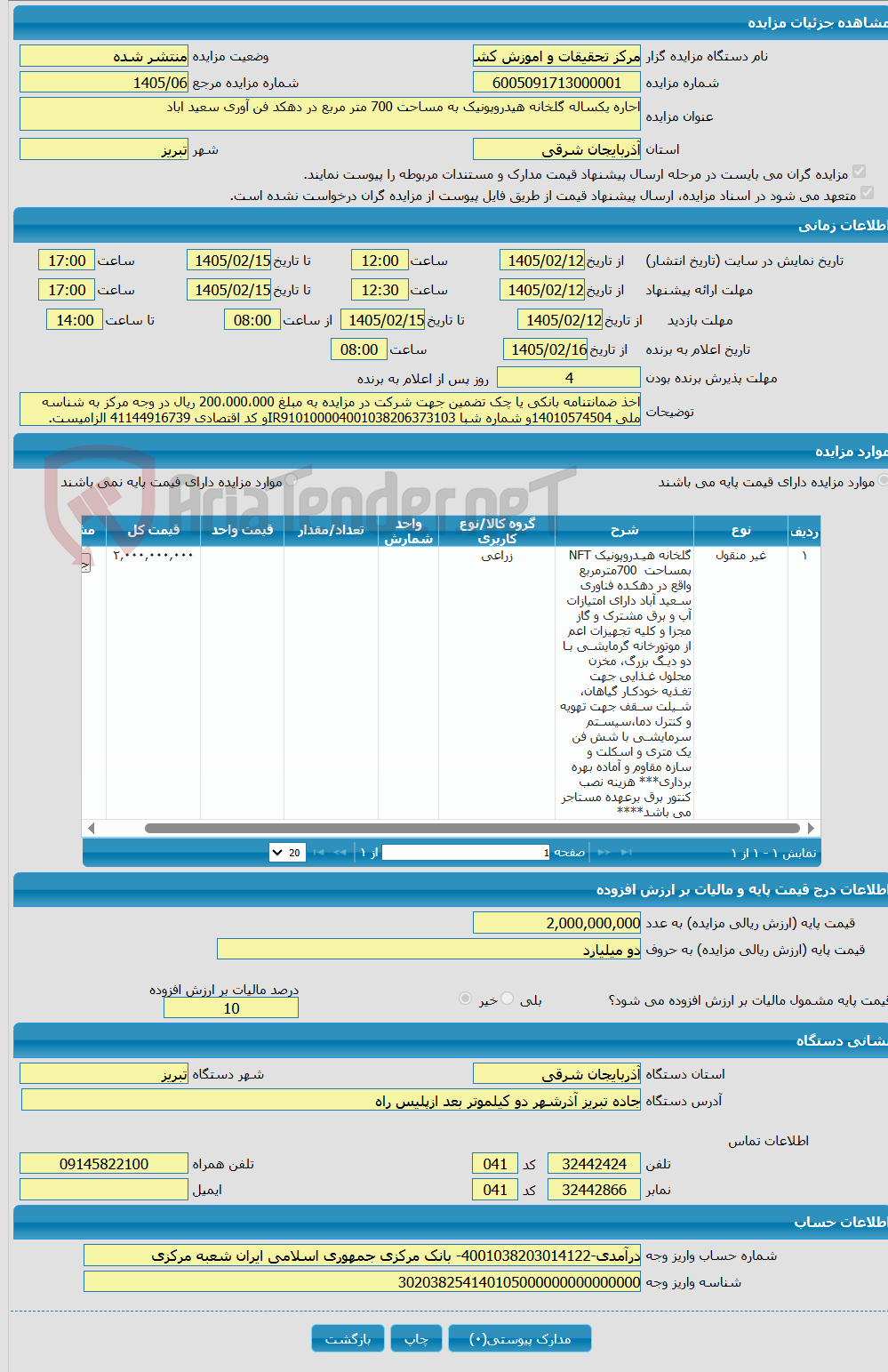Select 'بلی' radio for value added tax

[x=507, y=999]
